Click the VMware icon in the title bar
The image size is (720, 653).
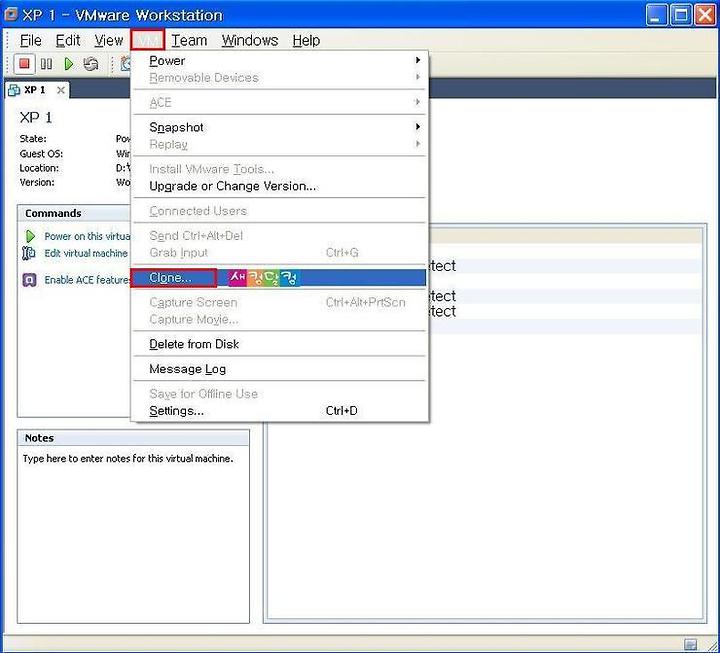tap(11, 14)
